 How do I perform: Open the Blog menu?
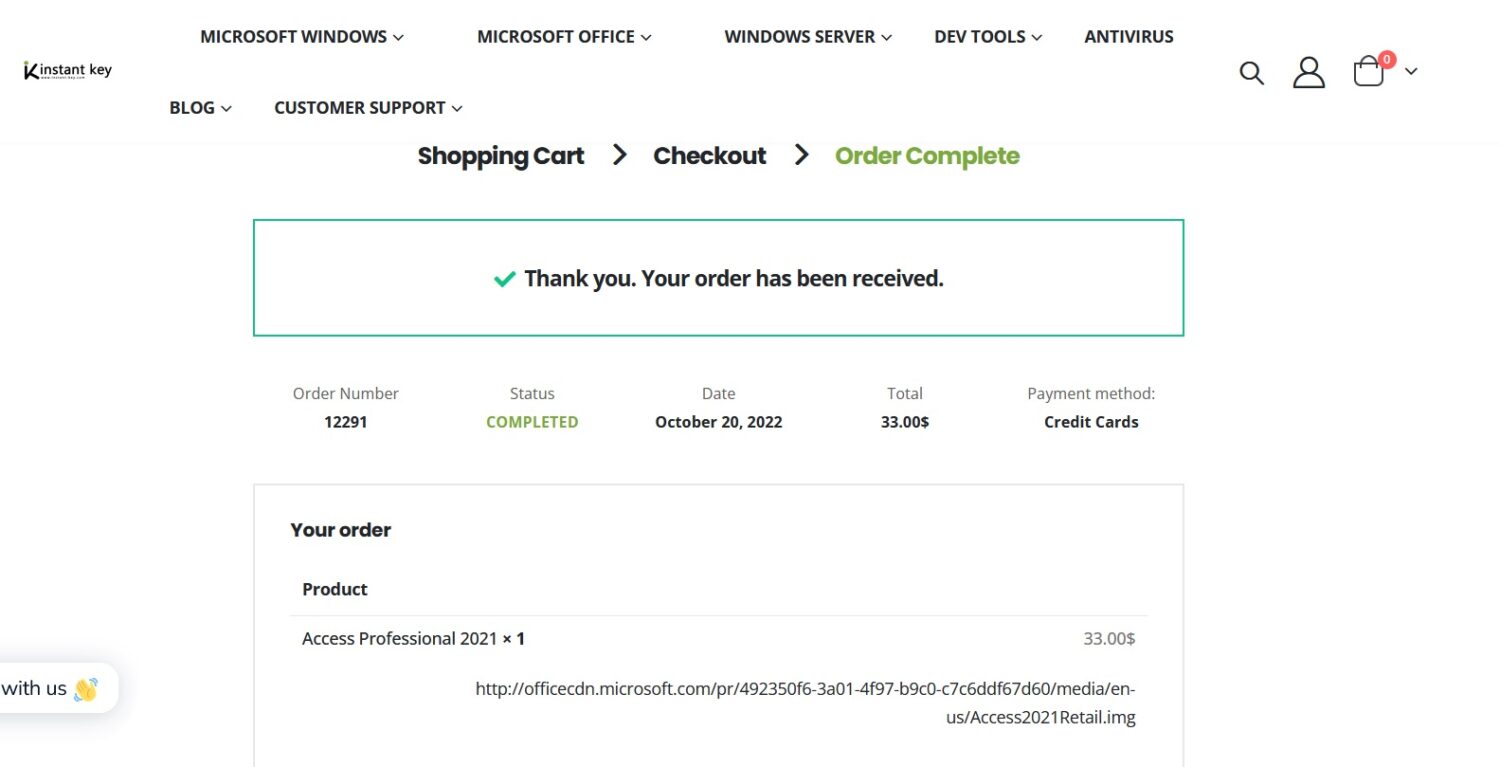coord(200,108)
